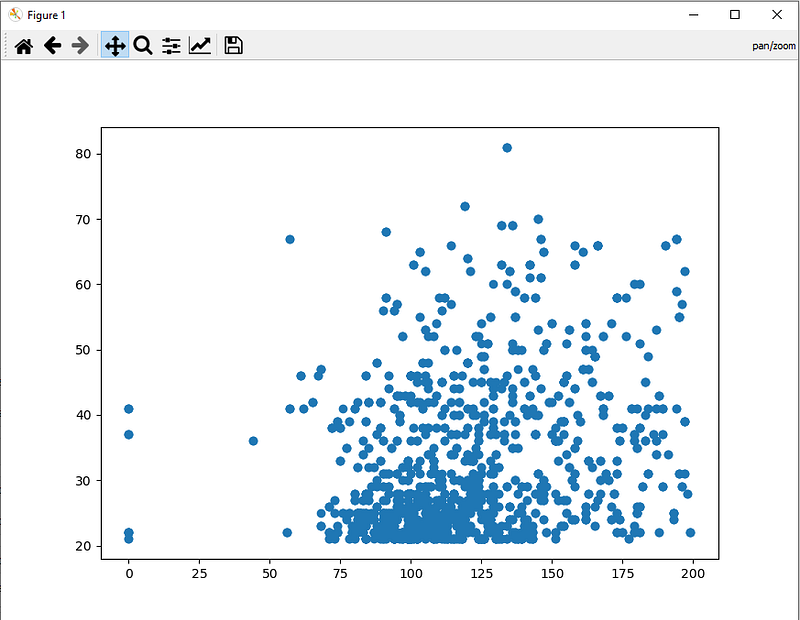The height and width of the screenshot is (620, 800).
Task: Go forward to next view arrow
Action: (x=80, y=45)
